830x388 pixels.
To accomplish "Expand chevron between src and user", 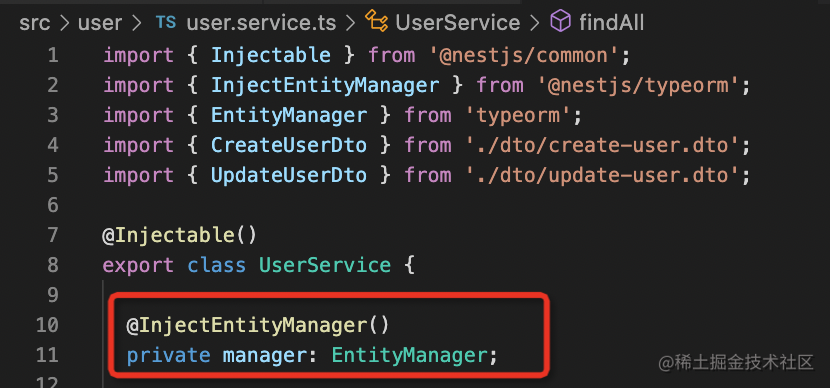I will click(65, 24).
